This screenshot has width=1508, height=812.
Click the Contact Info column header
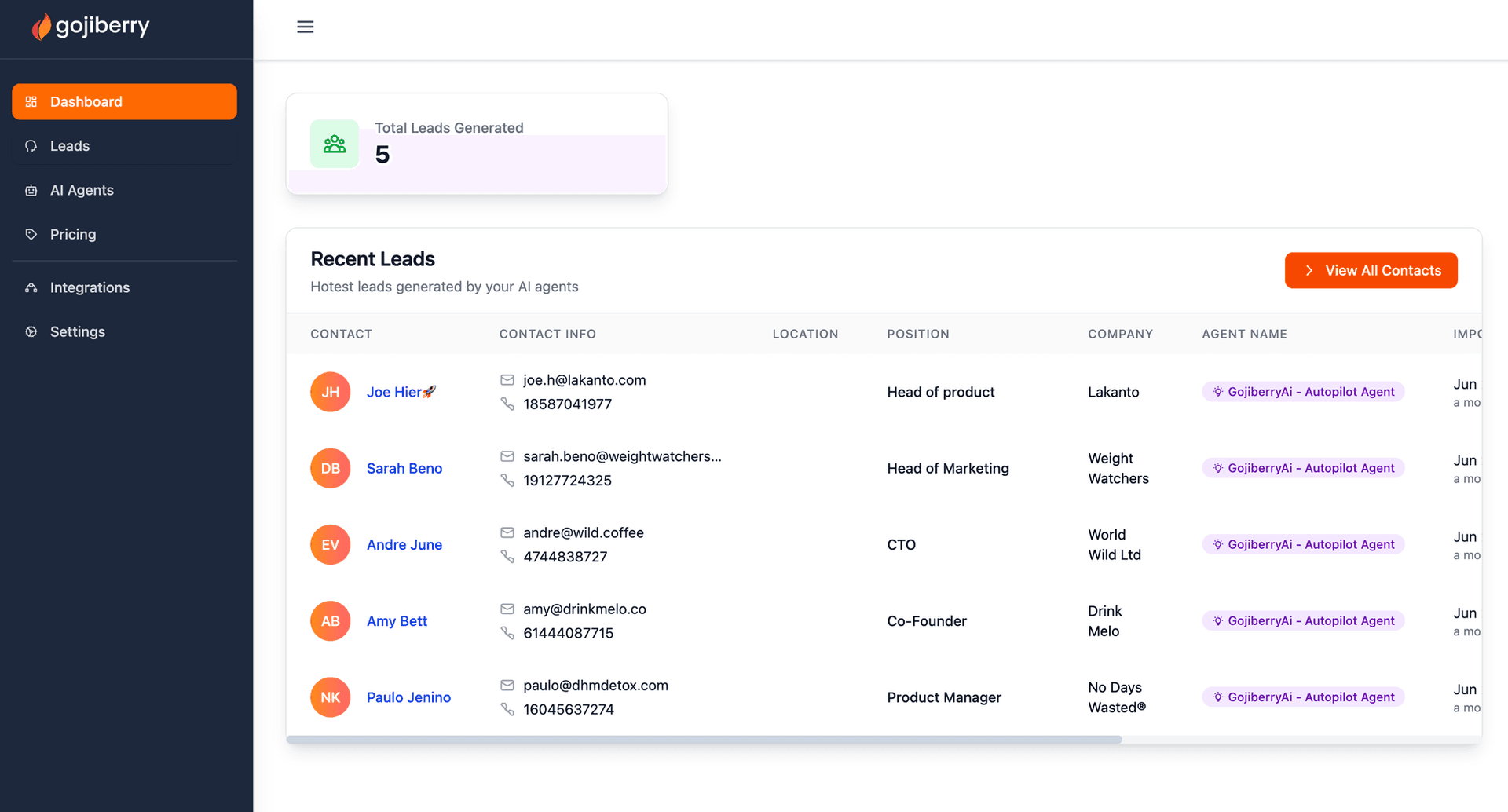(547, 334)
